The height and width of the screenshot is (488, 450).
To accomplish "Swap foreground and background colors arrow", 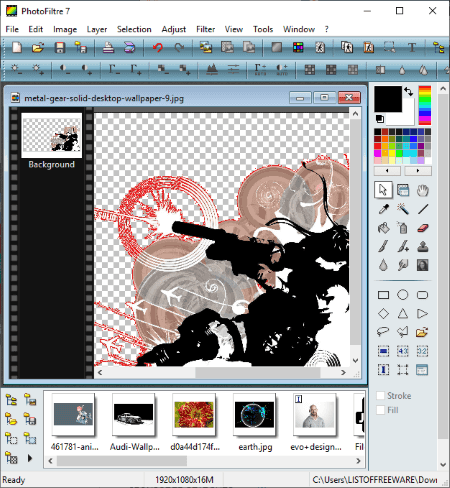I will tap(409, 91).
